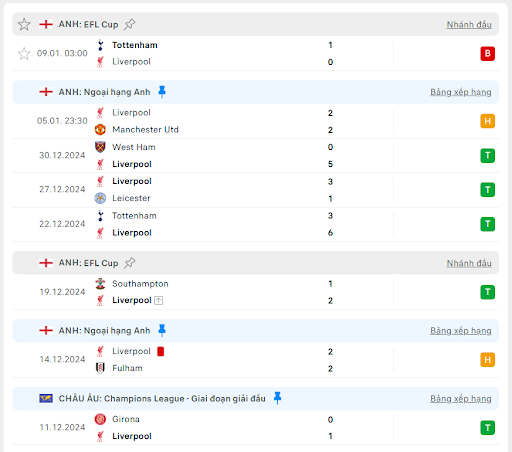Click the advancing arrow icon beside Liverpool
This screenshot has width=512, height=452.
pos(159,301)
